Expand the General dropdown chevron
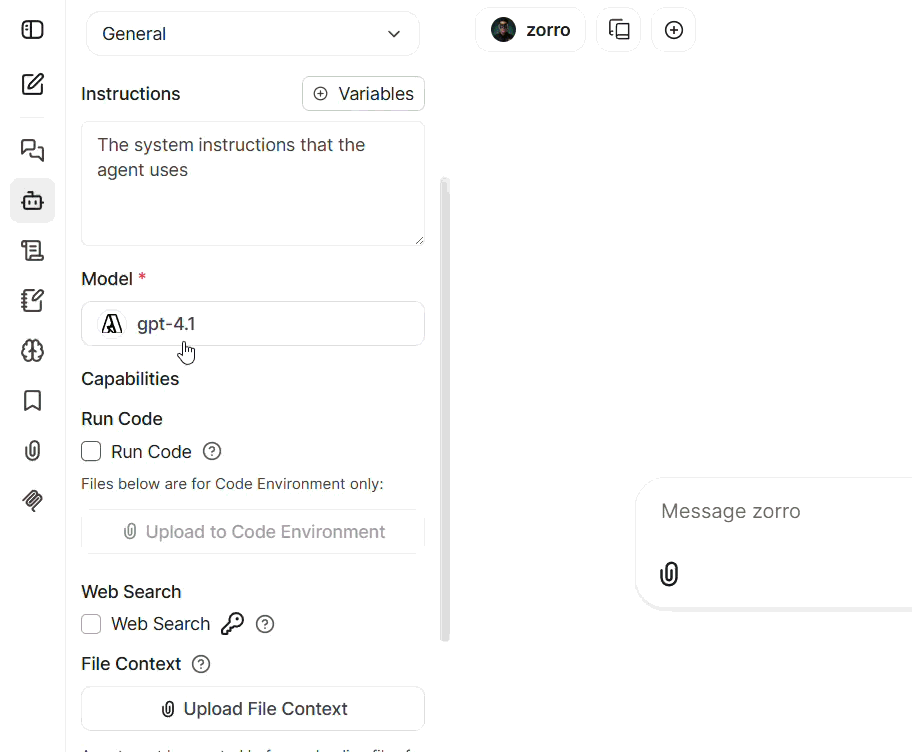This screenshot has width=912, height=752. (394, 34)
